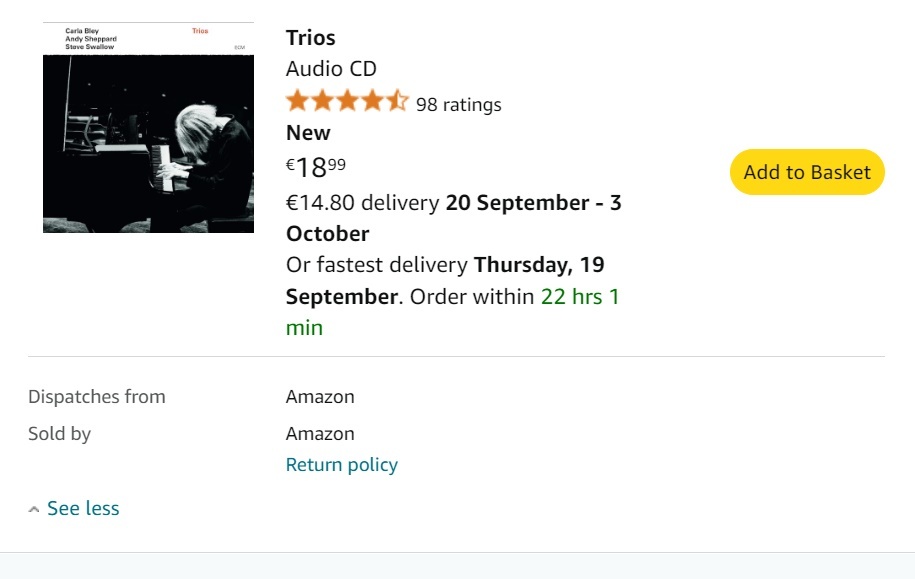Screen dimensions: 915x579
Task: Click the artist names on the album cover
Action: pyautogui.click(x=88, y=39)
